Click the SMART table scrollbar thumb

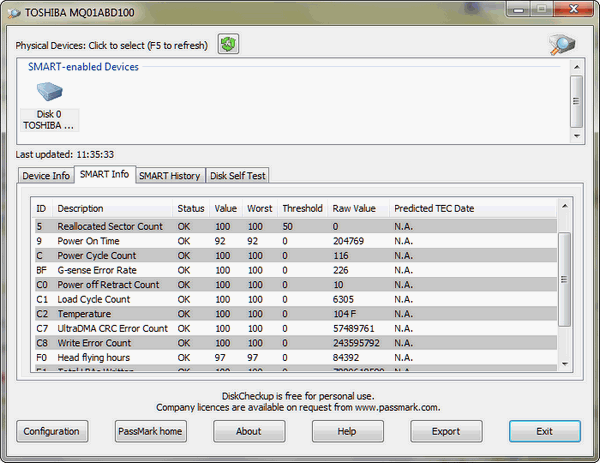tap(564, 279)
